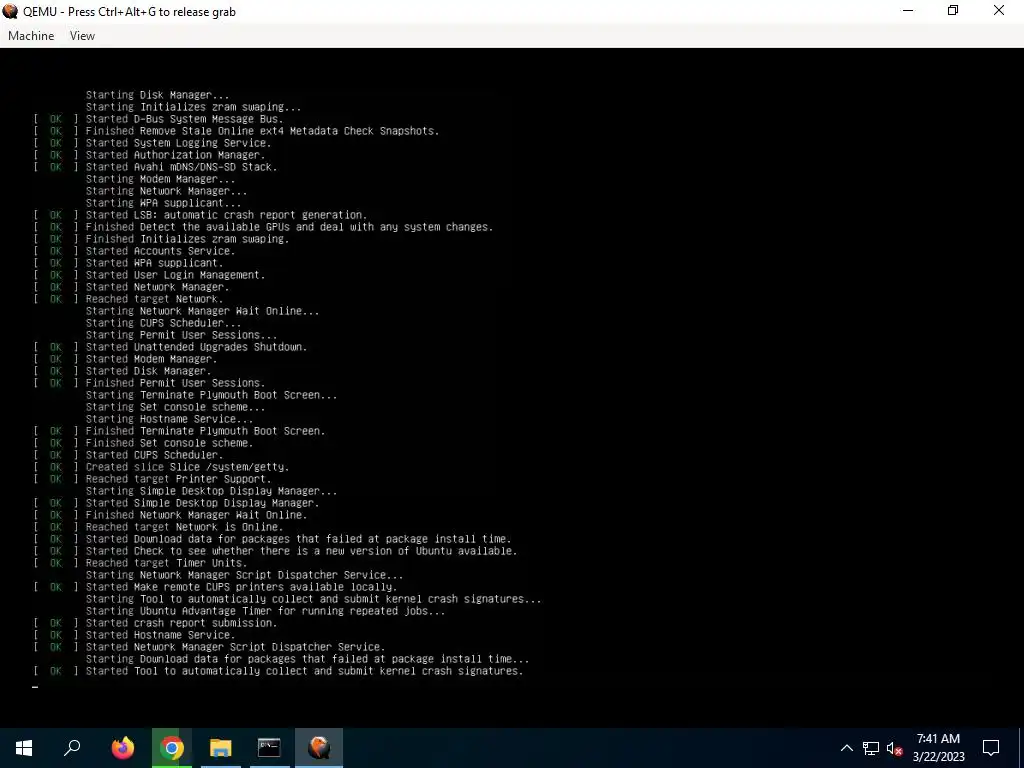1024x768 pixels.
Task: Click 'Started System Logging Service.' line
Action: pos(178,143)
